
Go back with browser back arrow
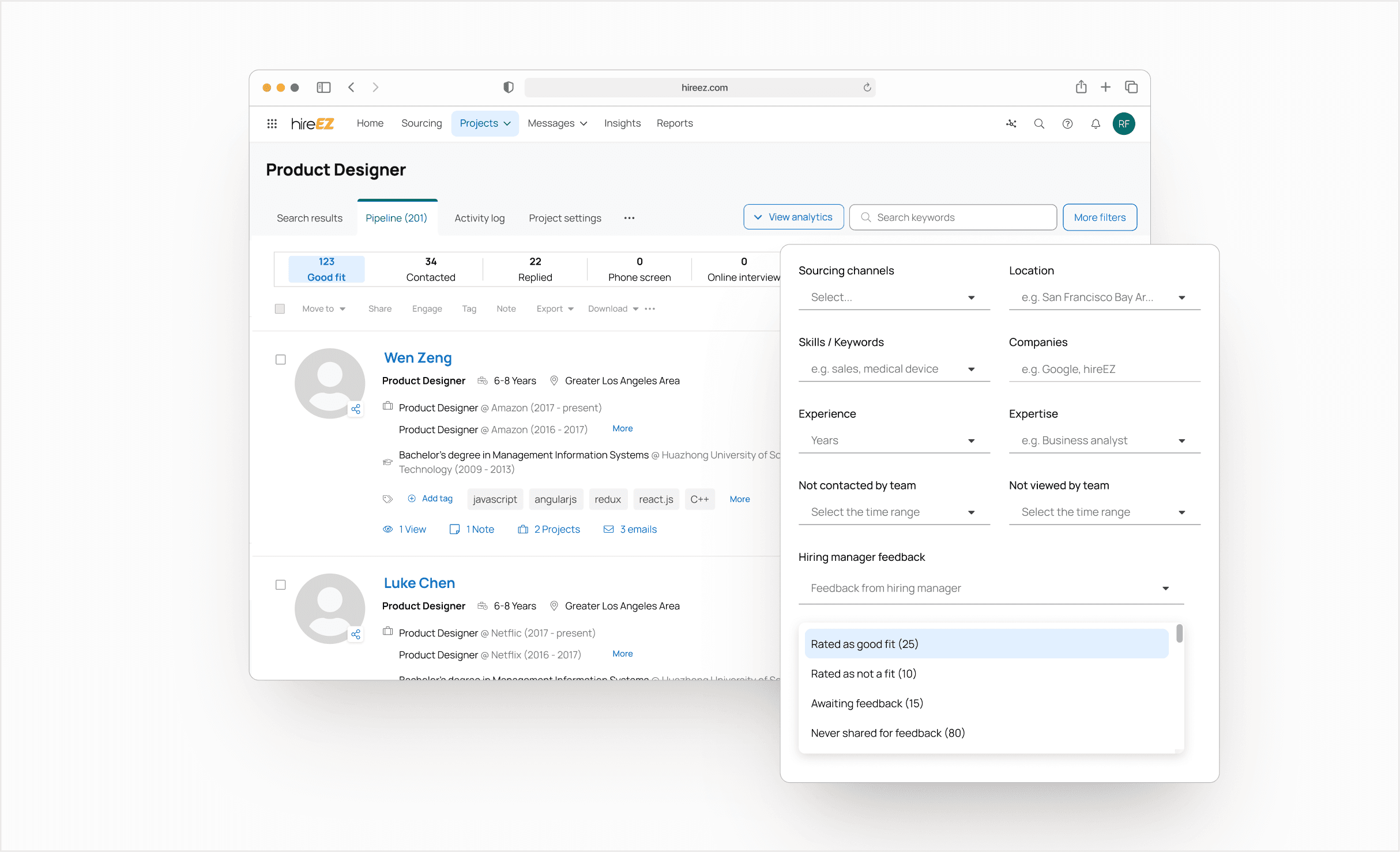[x=351, y=87]
